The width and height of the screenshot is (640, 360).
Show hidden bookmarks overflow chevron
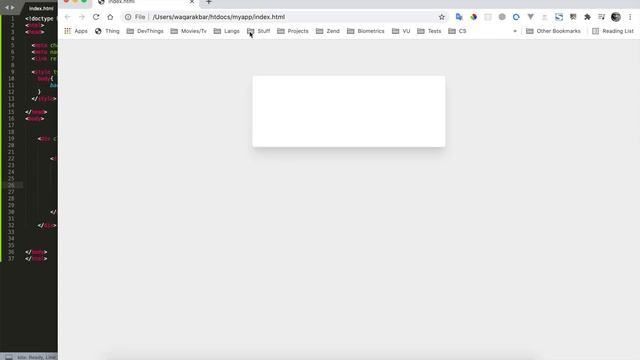tap(515, 31)
